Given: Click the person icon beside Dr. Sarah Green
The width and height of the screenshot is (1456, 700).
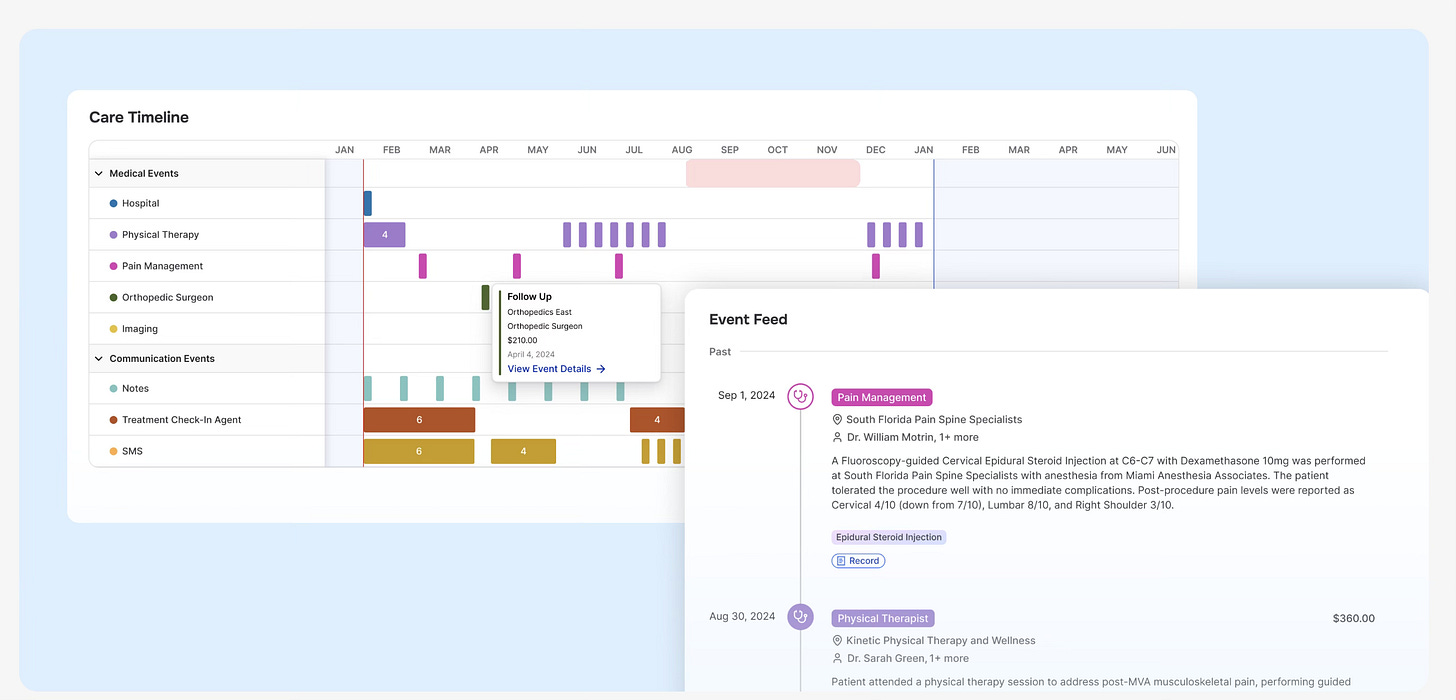Looking at the screenshot, I should [x=837, y=658].
